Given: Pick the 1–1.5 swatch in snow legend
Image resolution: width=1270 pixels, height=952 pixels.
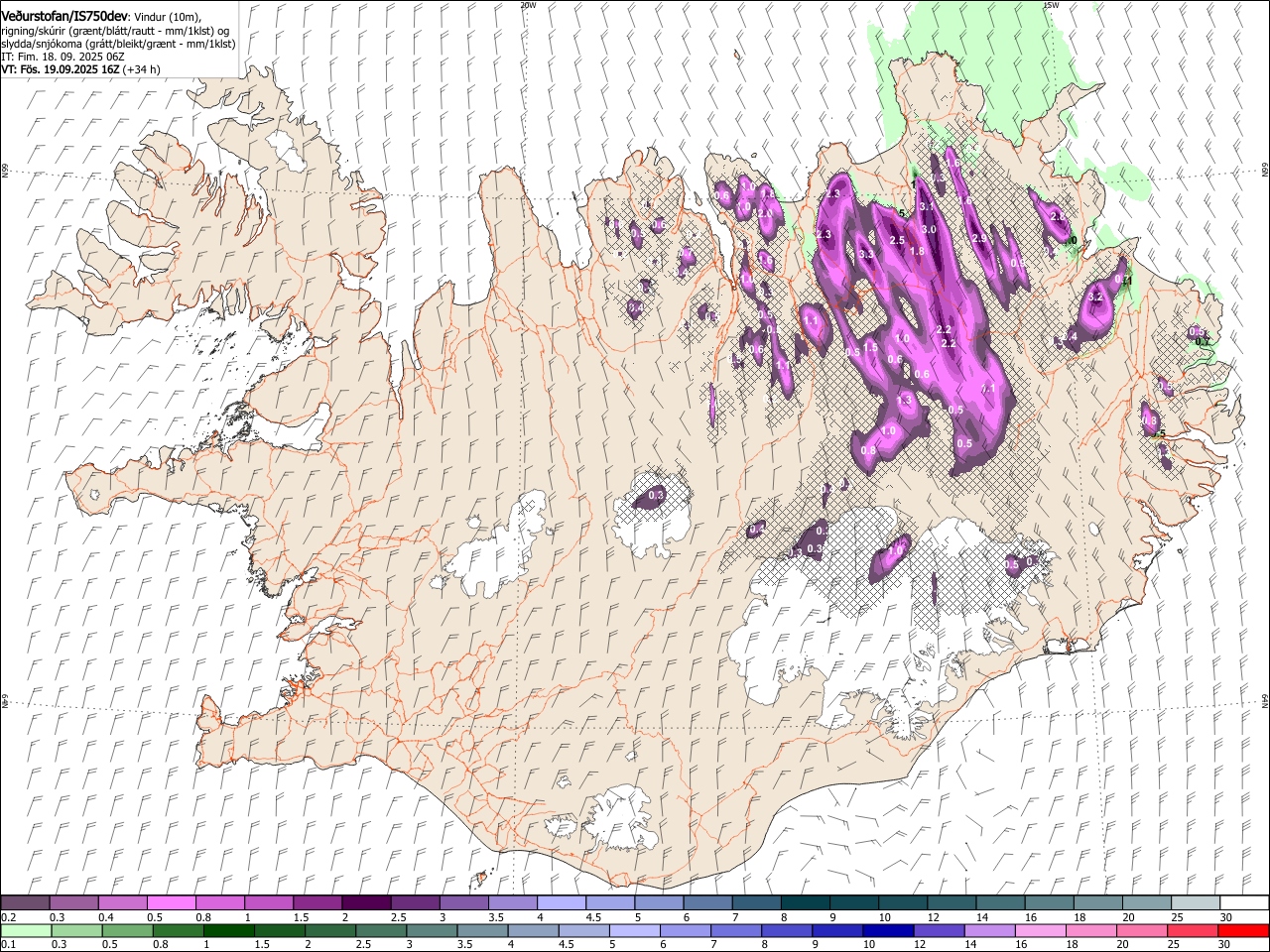Looking at the screenshot, I should click(268, 903).
